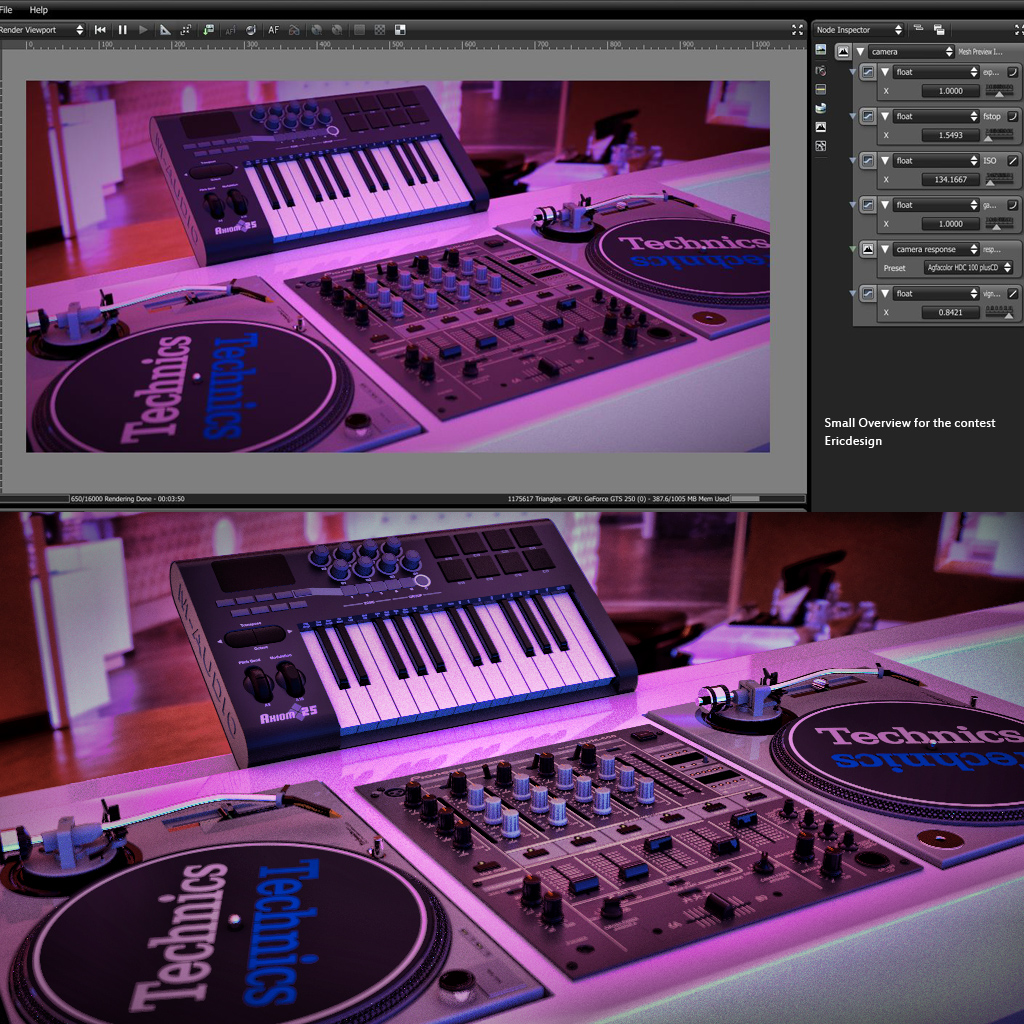Click the stacked windows icon in Node Inspector

[x=939, y=29]
